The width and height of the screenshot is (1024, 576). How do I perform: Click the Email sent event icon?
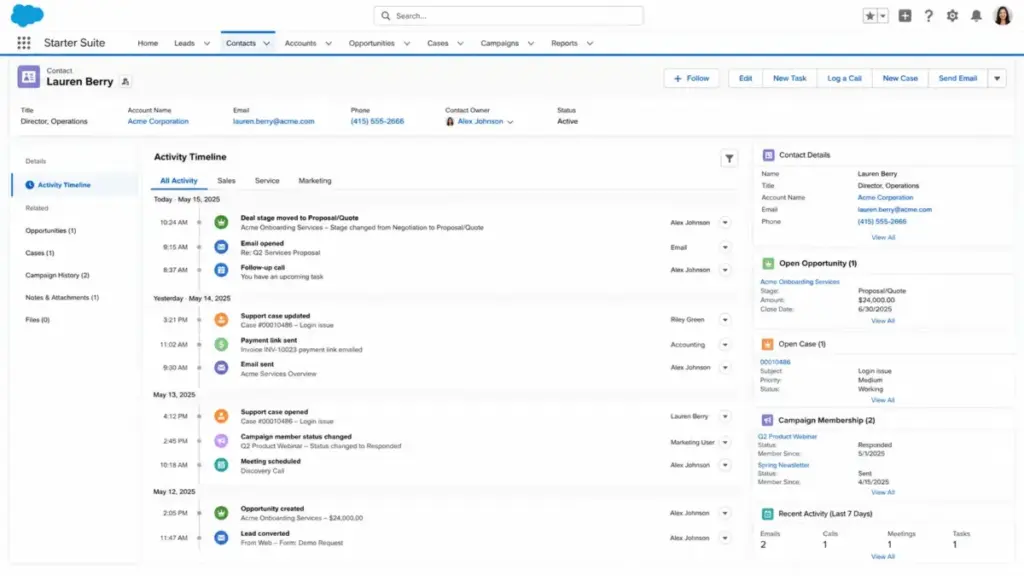point(221,368)
